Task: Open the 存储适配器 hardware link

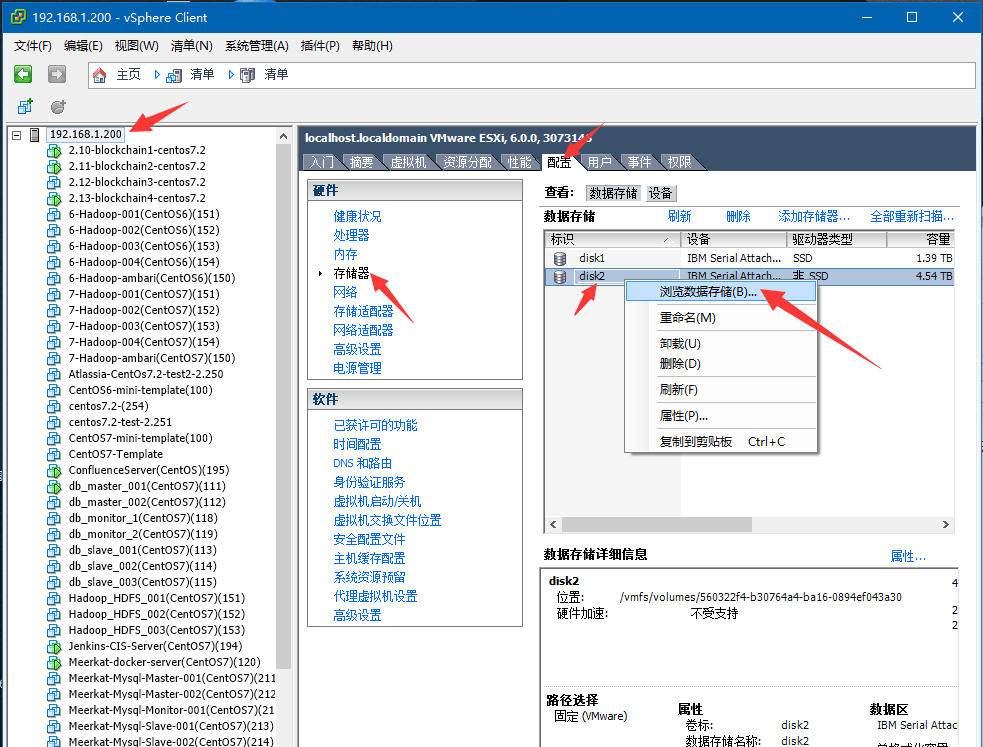Action: click(364, 311)
